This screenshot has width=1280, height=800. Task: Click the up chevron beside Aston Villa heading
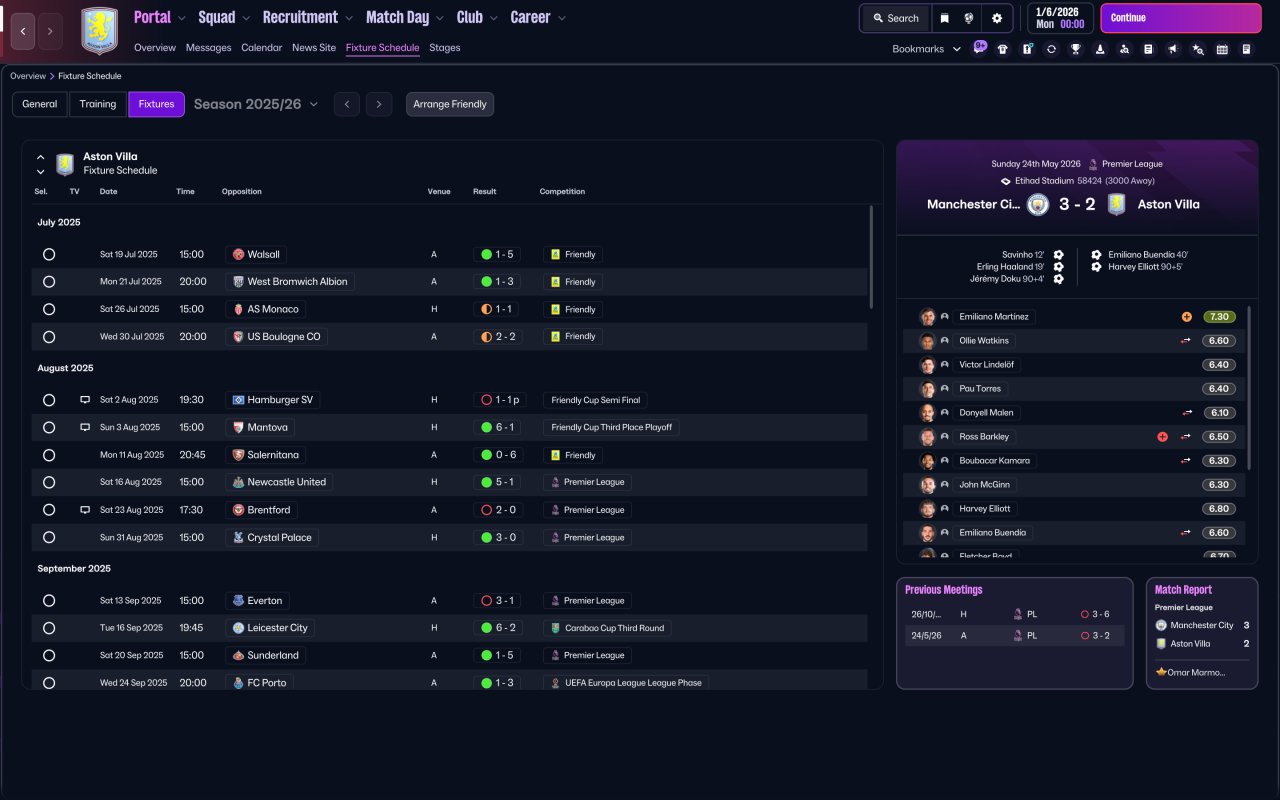(x=41, y=157)
